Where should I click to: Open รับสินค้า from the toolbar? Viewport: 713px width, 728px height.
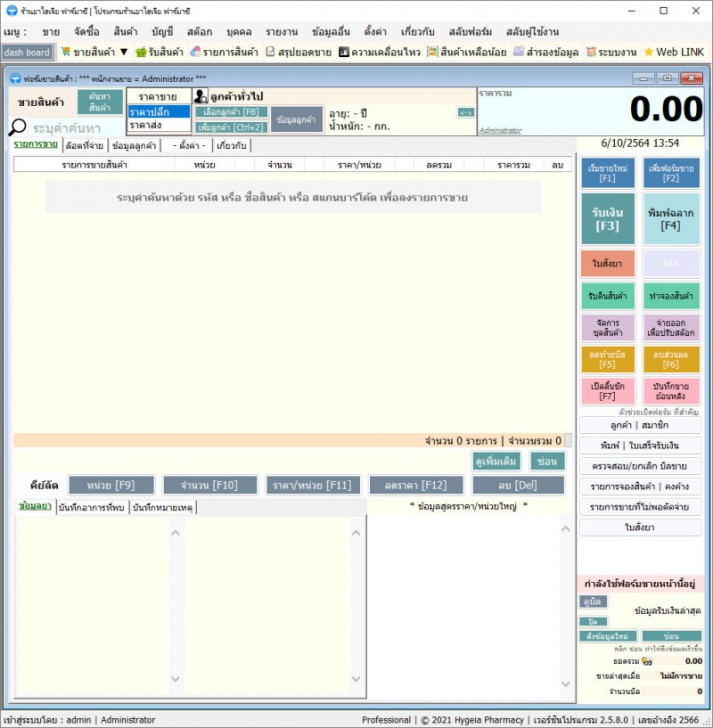pyautogui.click(x=159, y=52)
